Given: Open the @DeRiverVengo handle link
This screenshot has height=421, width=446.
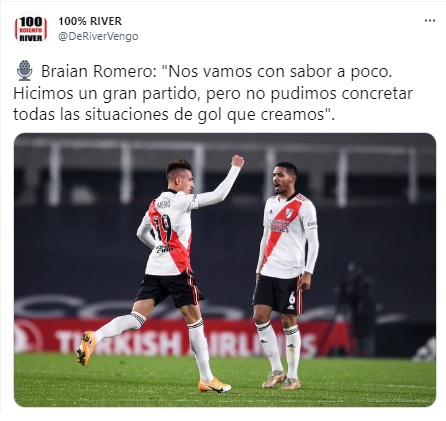Looking at the screenshot, I should [98, 36].
